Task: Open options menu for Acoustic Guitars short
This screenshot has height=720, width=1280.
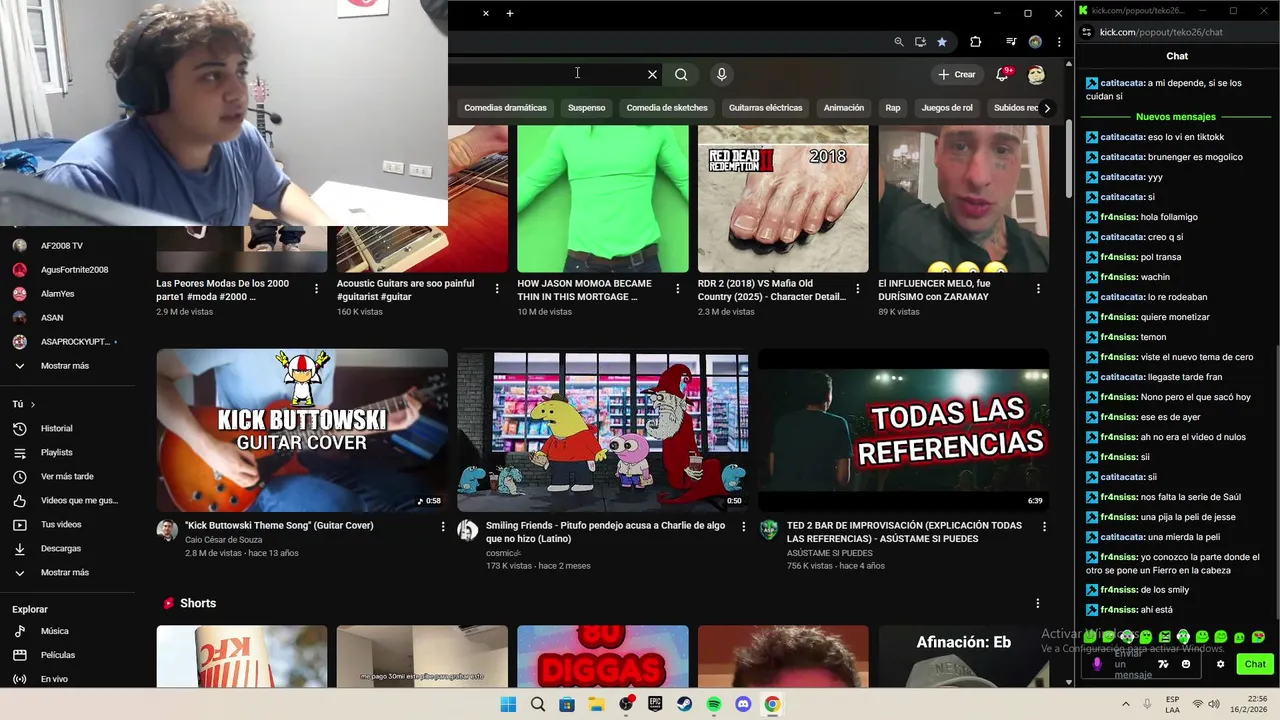Action: pos(497,288)
